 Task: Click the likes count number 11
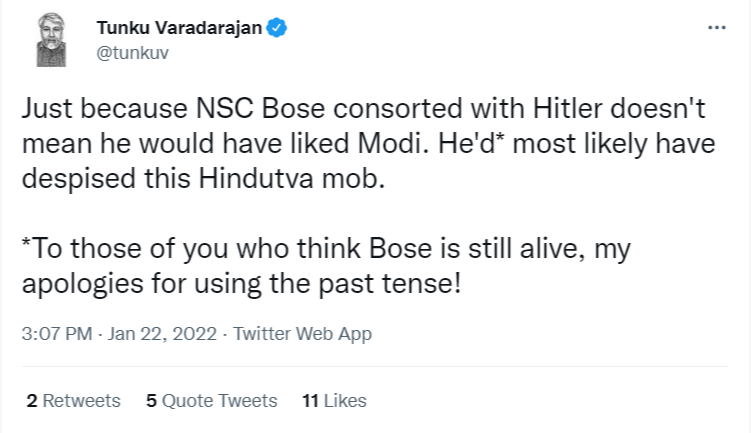tap(310, 400)
